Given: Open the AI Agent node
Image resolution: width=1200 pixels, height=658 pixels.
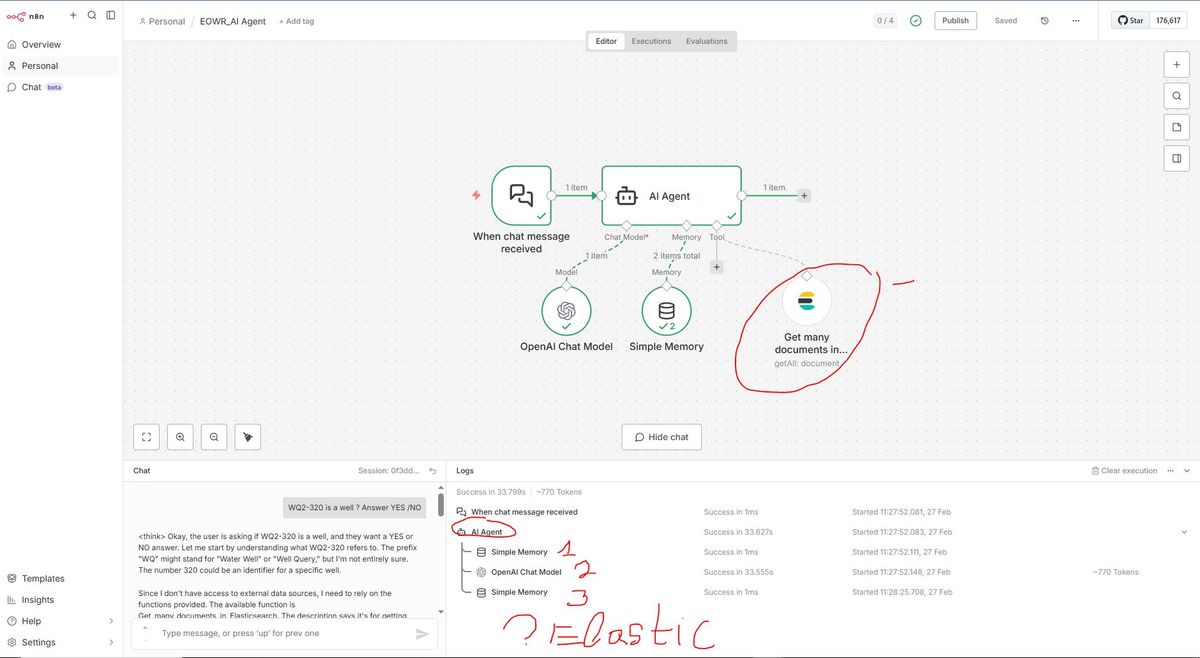Looking at the screenshot, I should [670, 196].
